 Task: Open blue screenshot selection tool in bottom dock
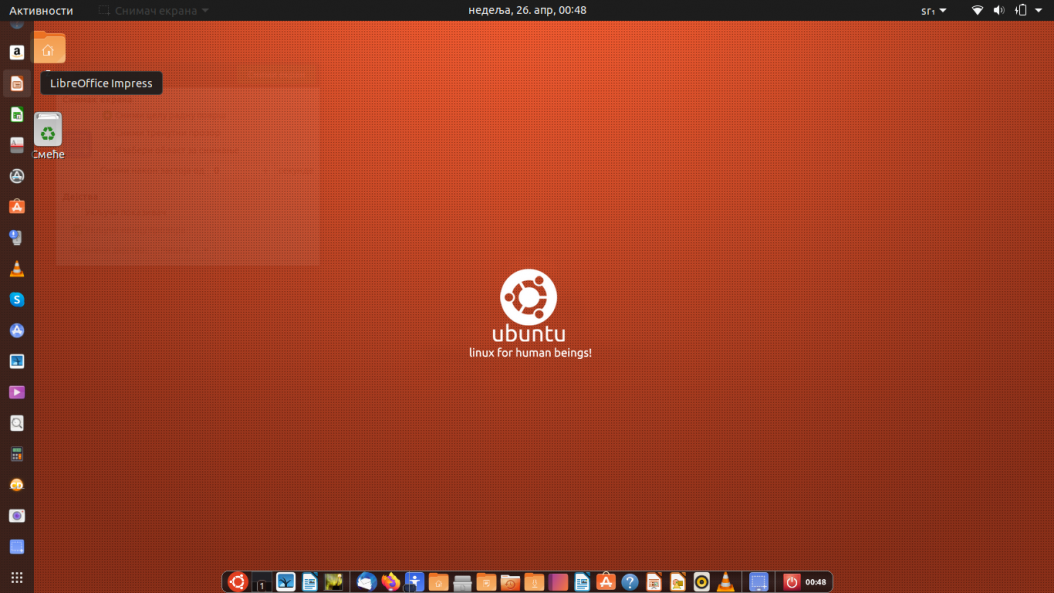[758, 582]
